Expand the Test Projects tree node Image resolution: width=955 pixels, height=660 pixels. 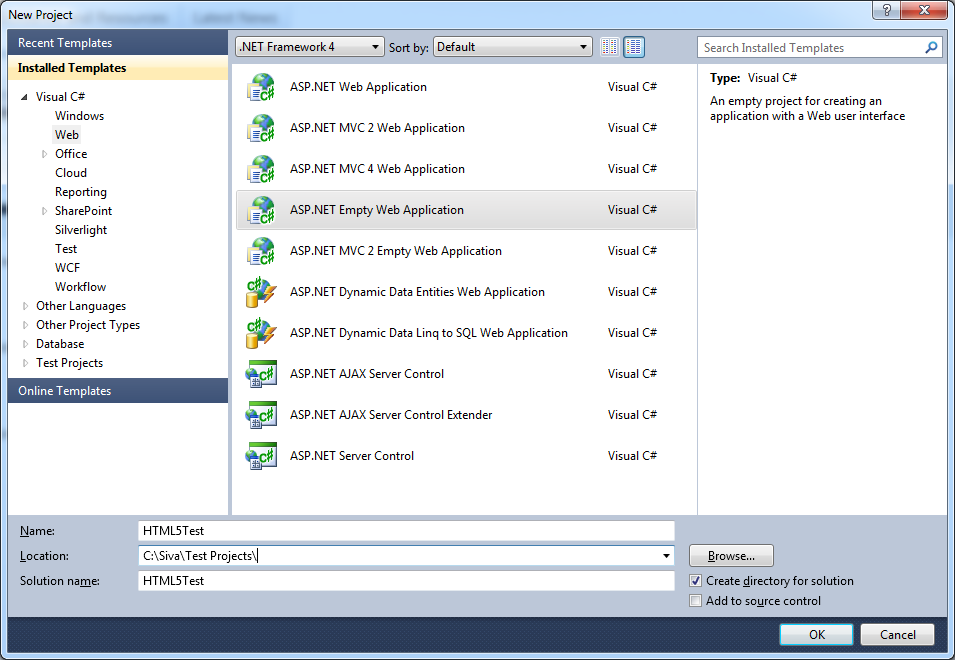pos(25,363)
